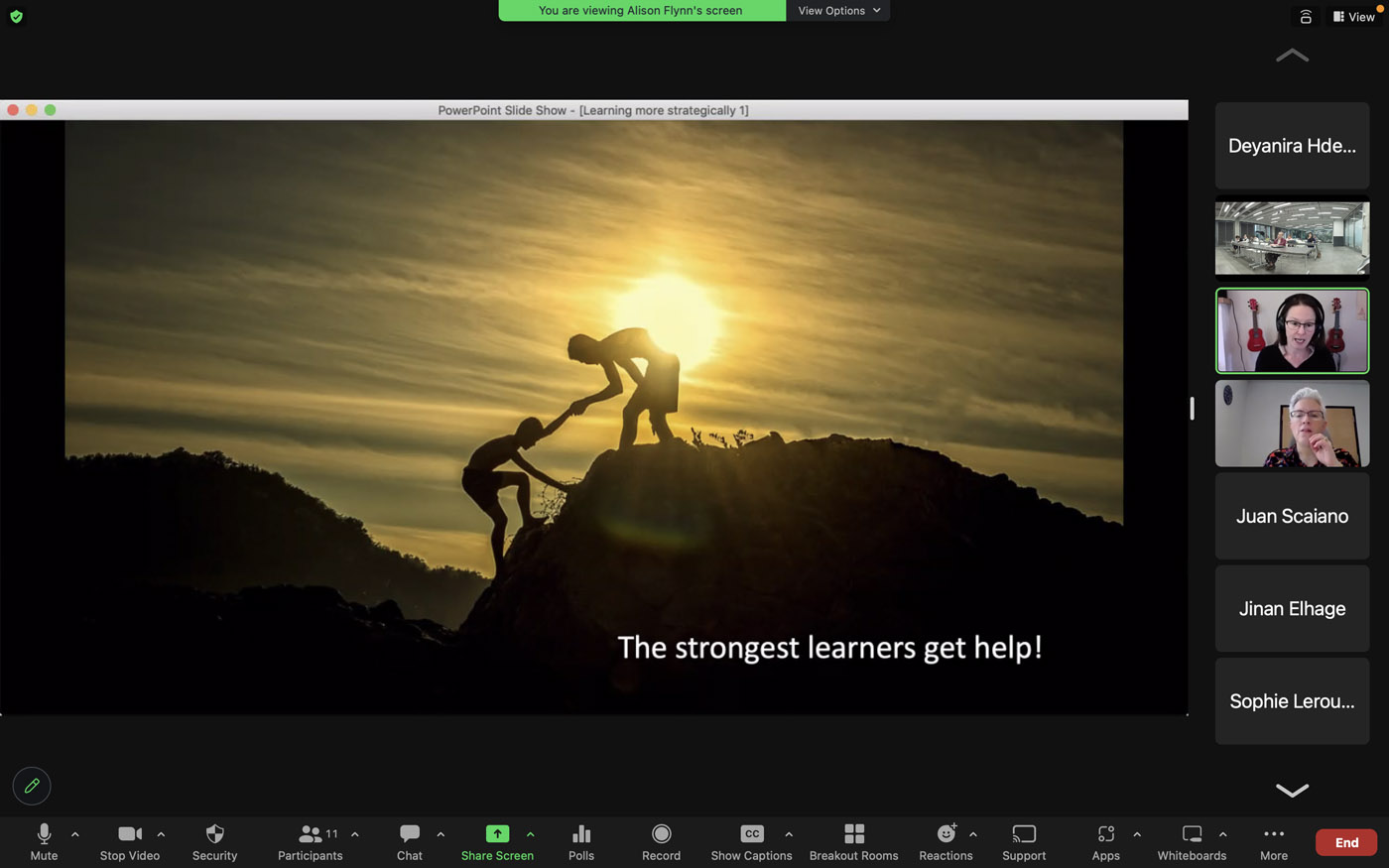This screenshot has width=1389, height=868.
Task: Open the Breakout Rooms window
Action: coord(853,841)
